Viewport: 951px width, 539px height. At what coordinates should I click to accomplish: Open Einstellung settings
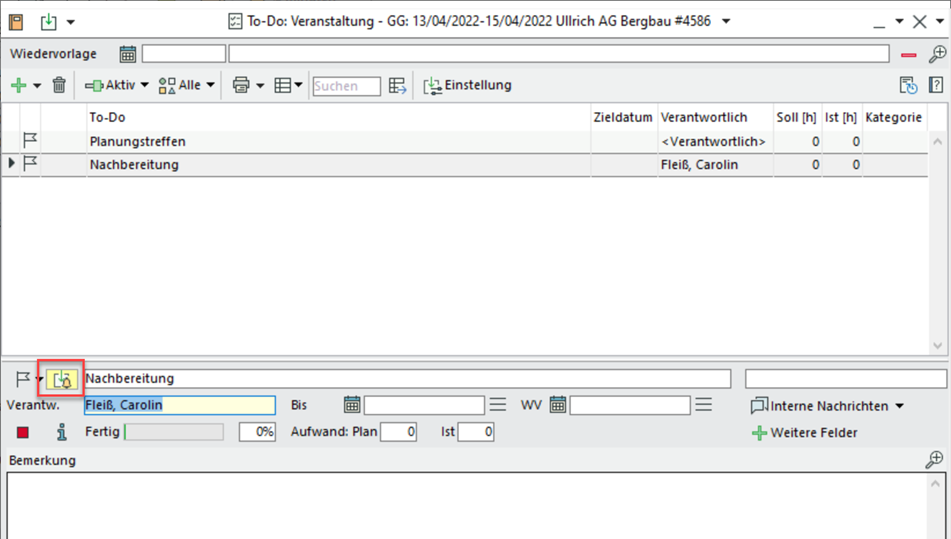point(467,86)
